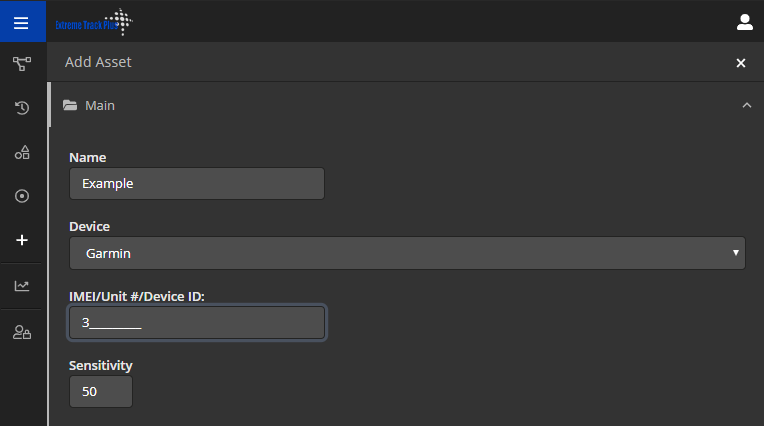
Task: Click the circular target locate icon
Action: point(22,196)
